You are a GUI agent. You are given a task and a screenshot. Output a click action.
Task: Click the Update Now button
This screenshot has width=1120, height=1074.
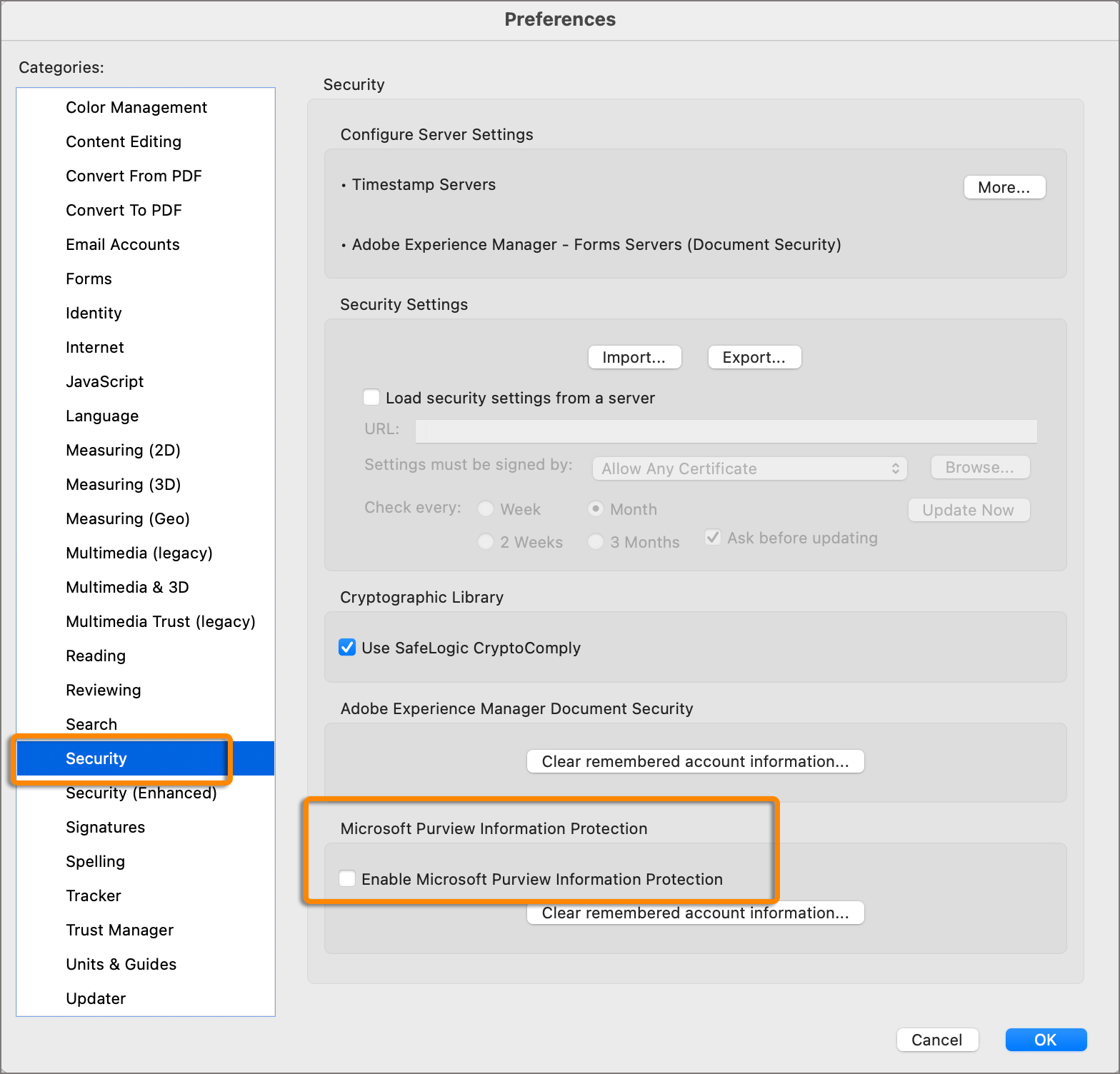(x=968, y=510)
